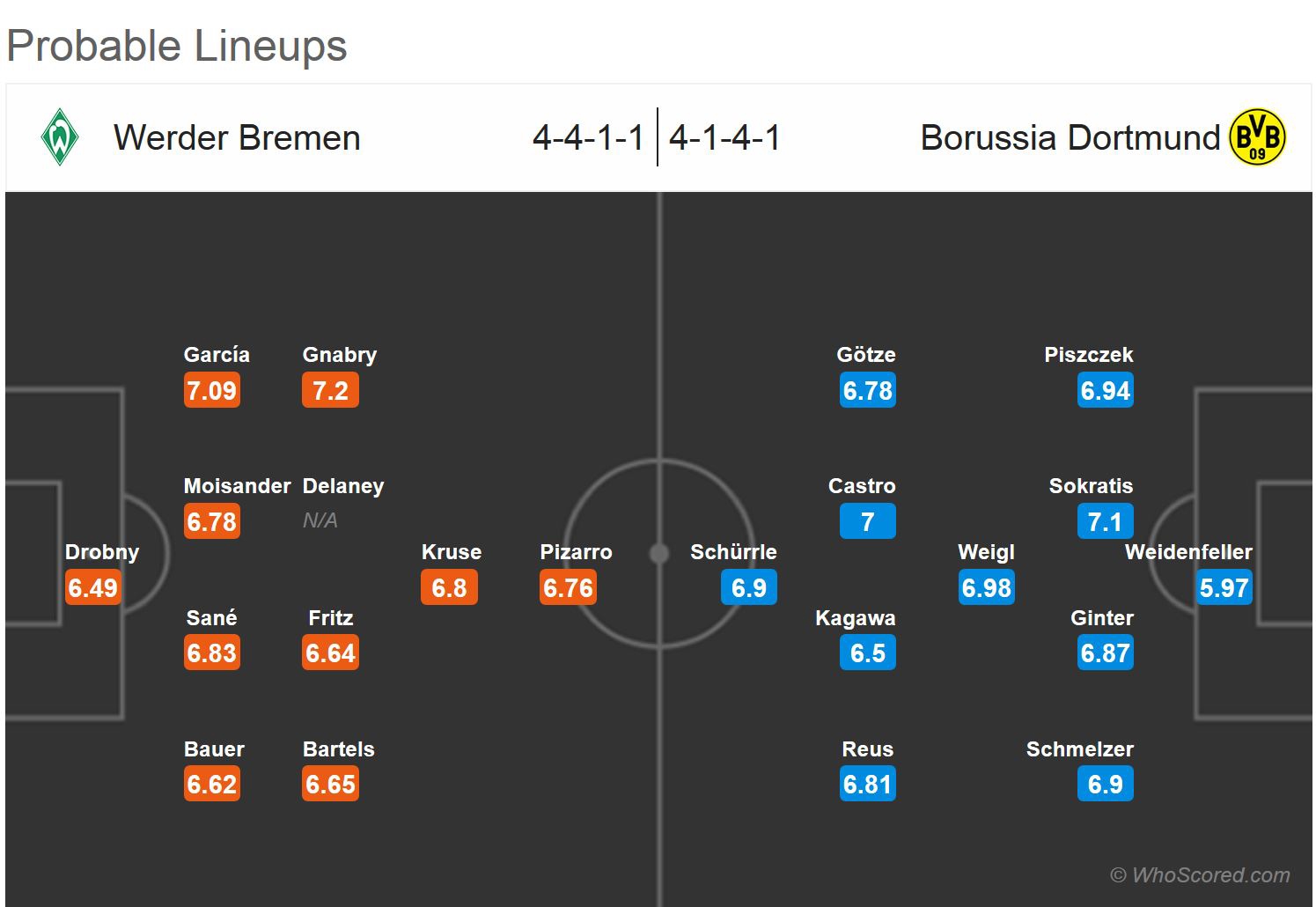This screenshot has width=1316, height=907.
Task: Click Gnabry's 7.2 rating badge
Action: point(330,390)
